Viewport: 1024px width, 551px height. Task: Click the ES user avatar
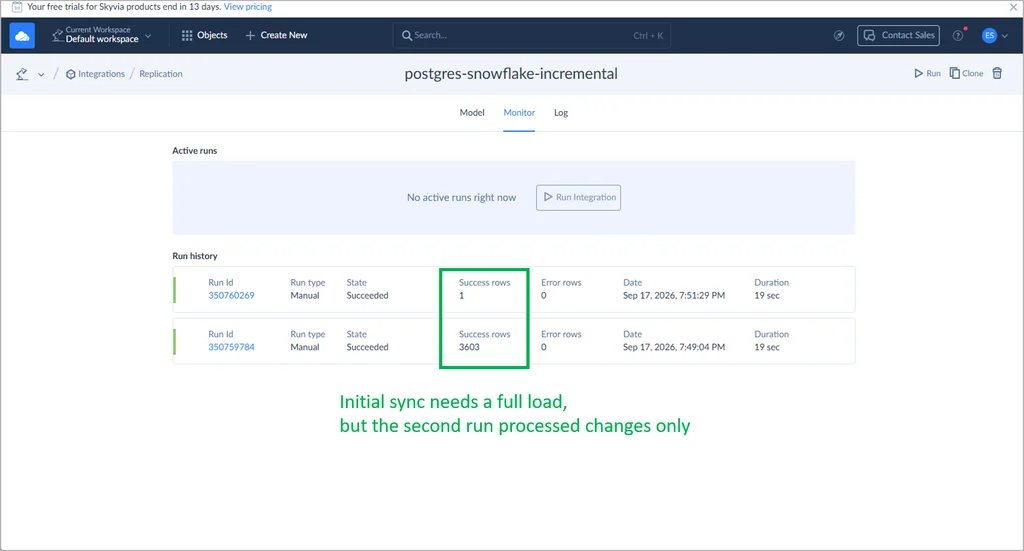pyautogui.click(x=989, y=35)
